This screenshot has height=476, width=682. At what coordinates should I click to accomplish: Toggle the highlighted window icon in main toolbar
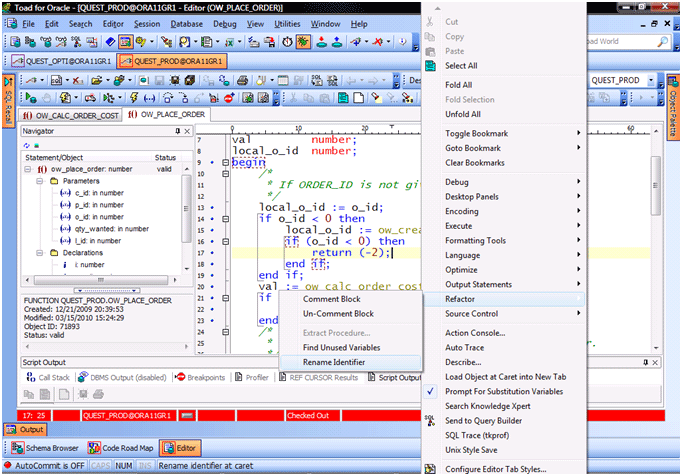click(x=125, y=42)
